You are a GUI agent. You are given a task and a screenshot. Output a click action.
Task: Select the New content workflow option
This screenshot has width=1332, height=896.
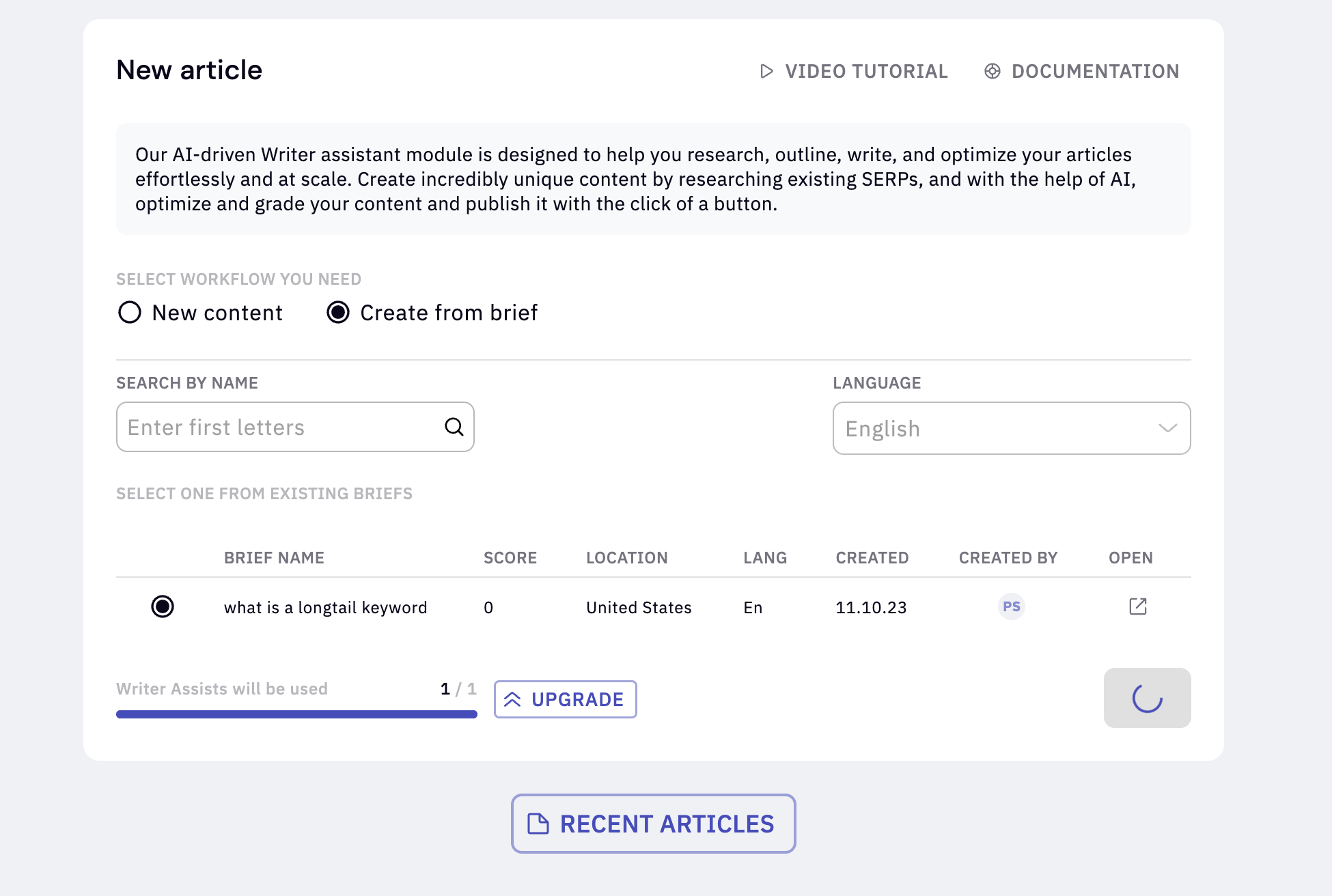point(200,313)
